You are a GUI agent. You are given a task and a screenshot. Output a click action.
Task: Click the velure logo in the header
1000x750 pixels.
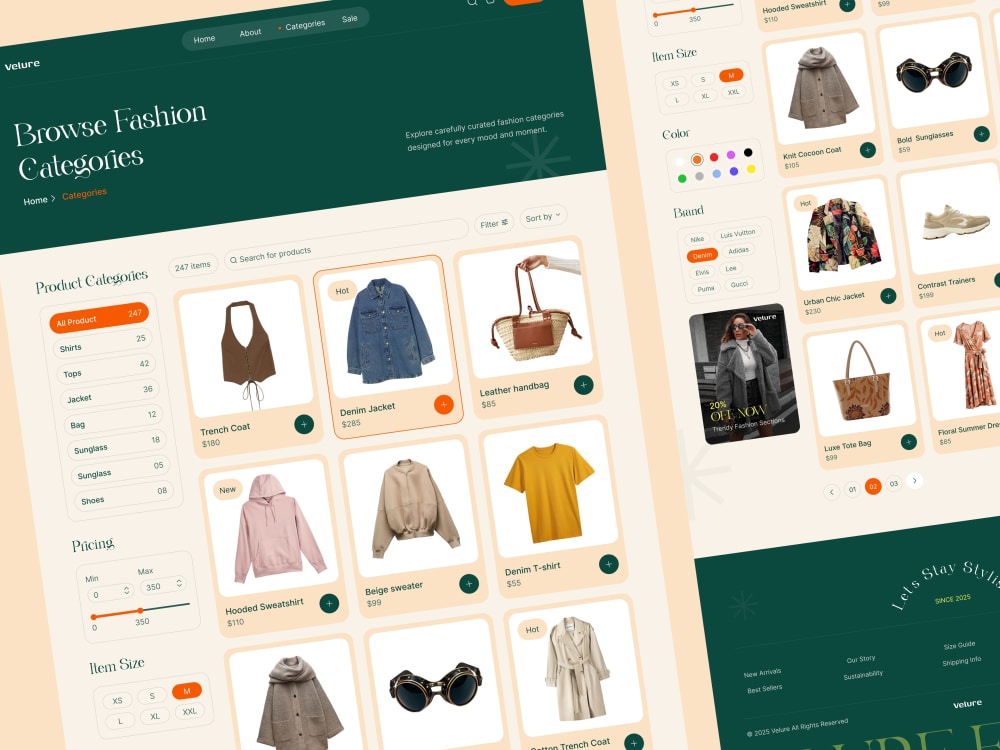[x=22, y=64]
